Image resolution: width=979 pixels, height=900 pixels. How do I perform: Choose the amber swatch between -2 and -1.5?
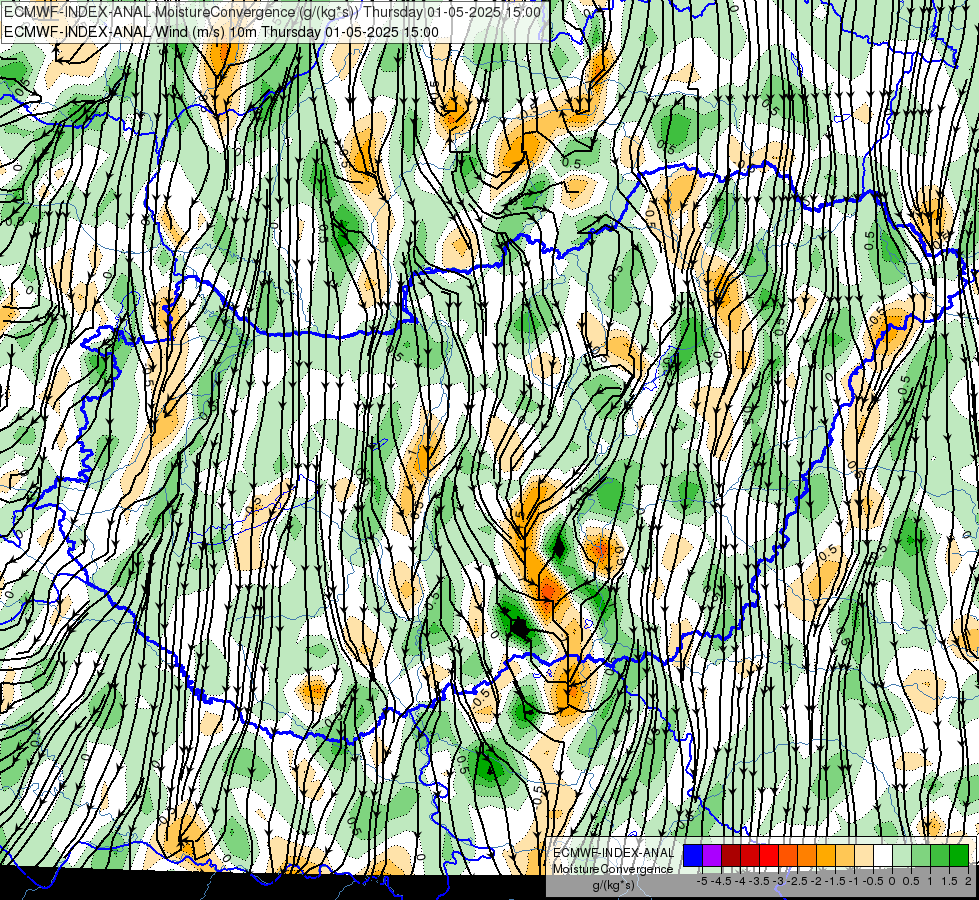click(x=826, y=855)
